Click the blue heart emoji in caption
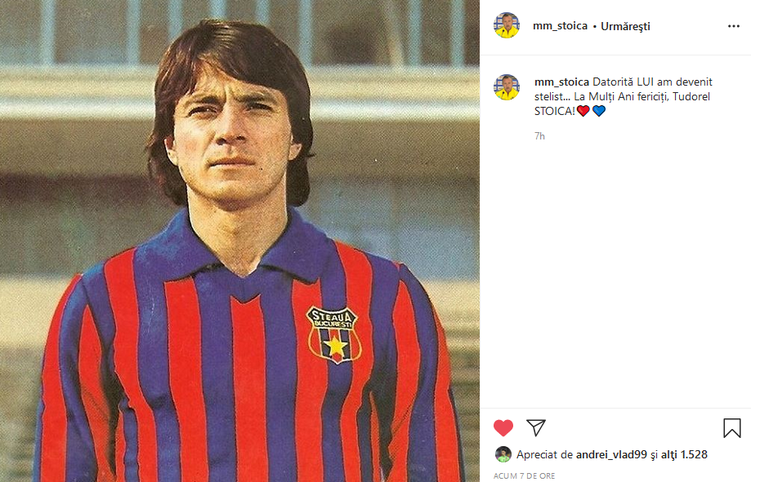The image size is (760, 482). pyautogui.click(x=598, y=111)
